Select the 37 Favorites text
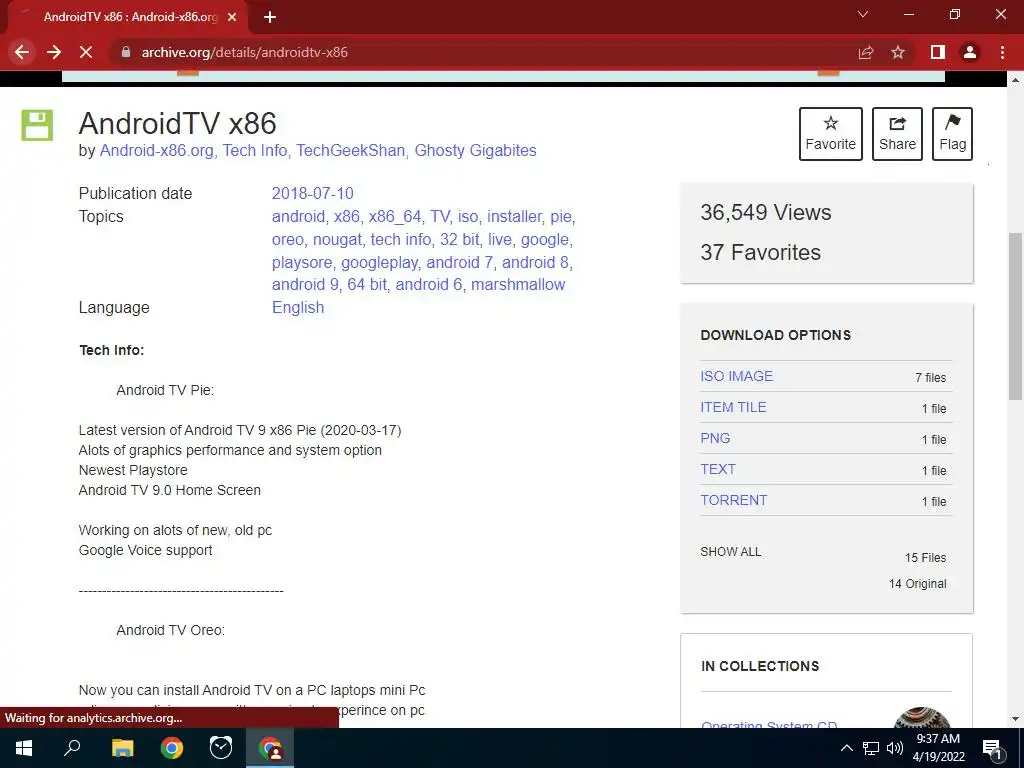This screenshot has height=768, width=1024. pos(760,252)
